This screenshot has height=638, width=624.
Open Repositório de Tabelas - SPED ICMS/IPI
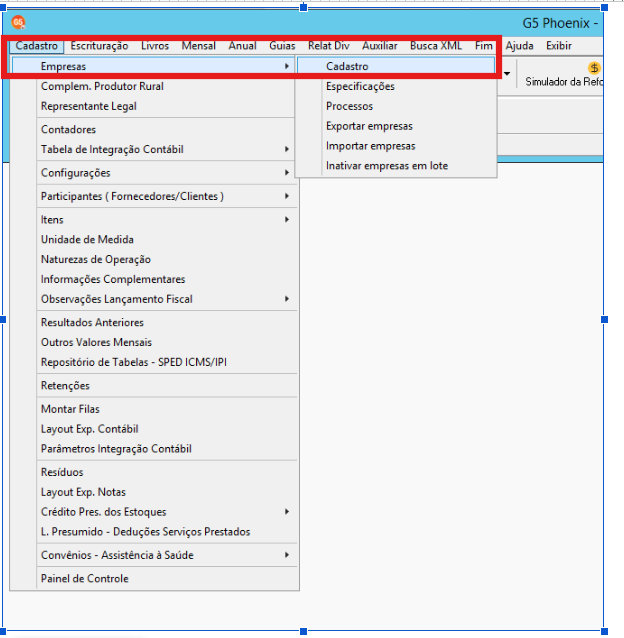click(153, 362)
